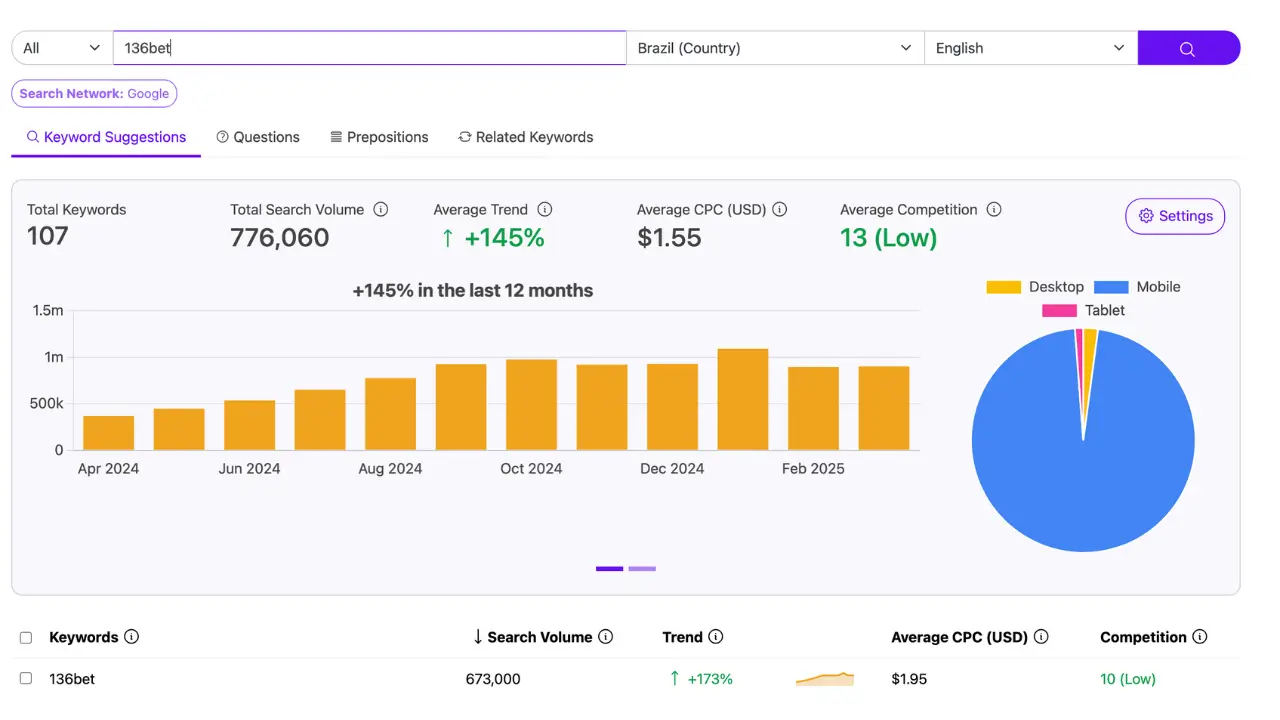The height and width of the screenshot is (720, 1280).
Task: Click info icon next to Total Search Volume
Action: tap(381, 210)
